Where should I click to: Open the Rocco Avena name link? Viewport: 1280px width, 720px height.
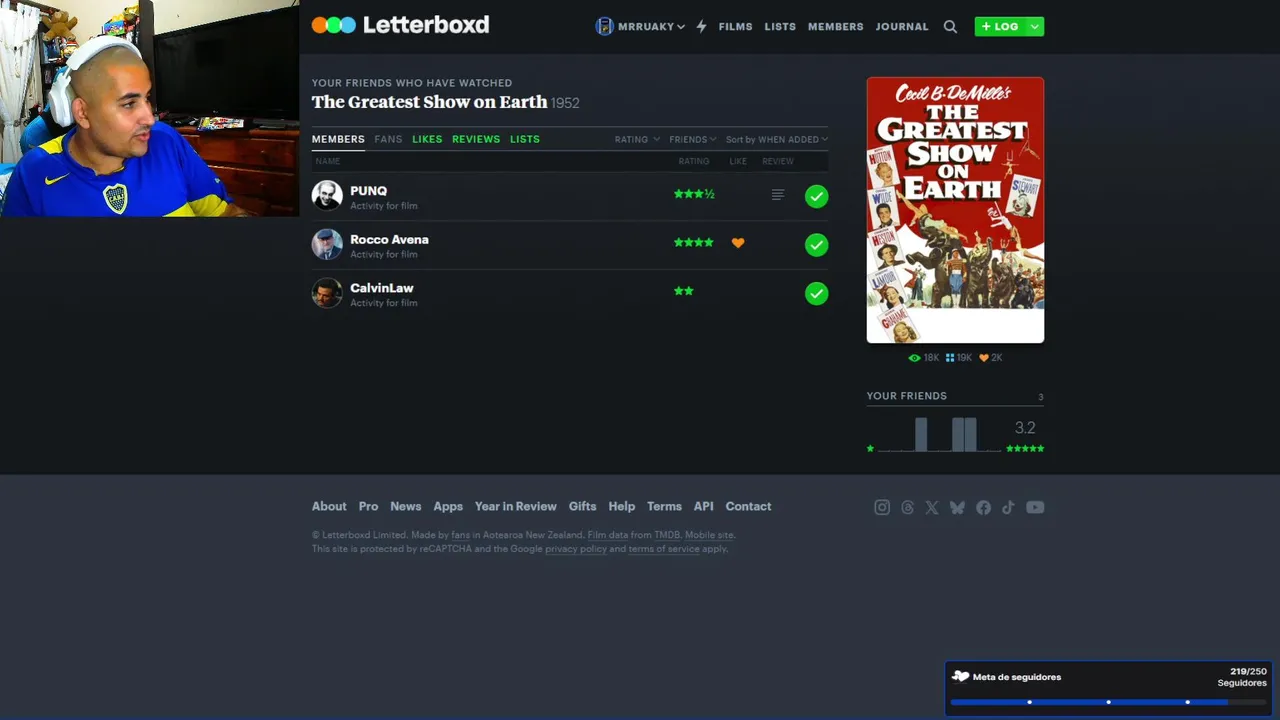[389, 239]
